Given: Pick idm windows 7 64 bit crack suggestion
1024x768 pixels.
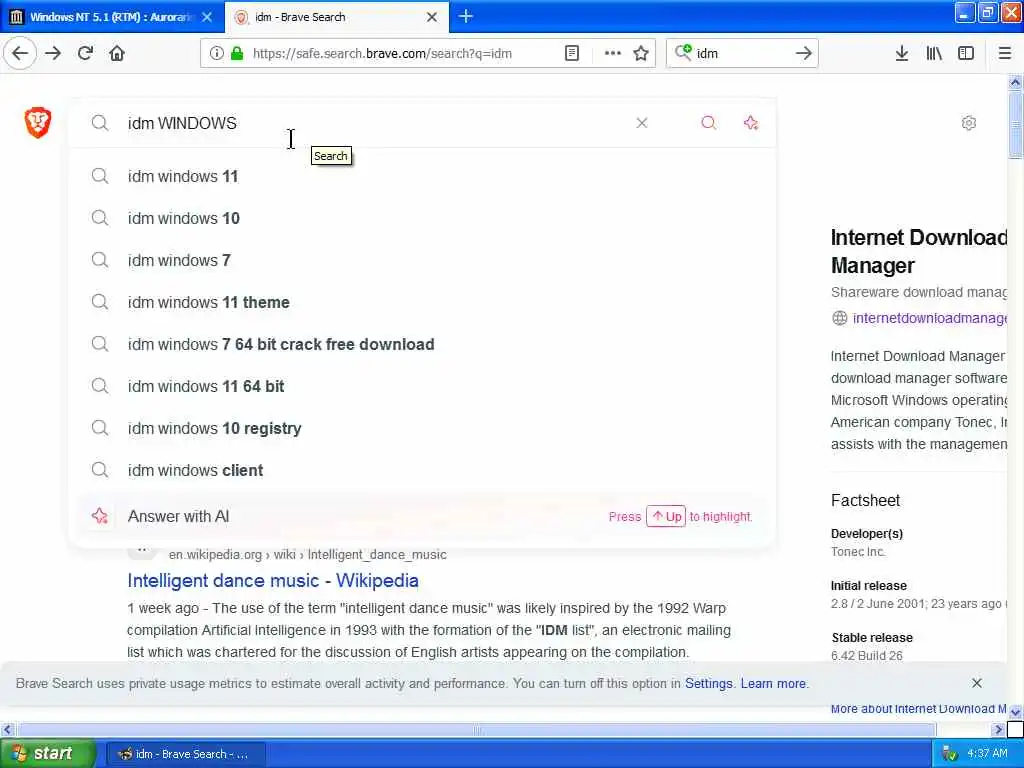Looking at the screenshot, I should 422,344.
